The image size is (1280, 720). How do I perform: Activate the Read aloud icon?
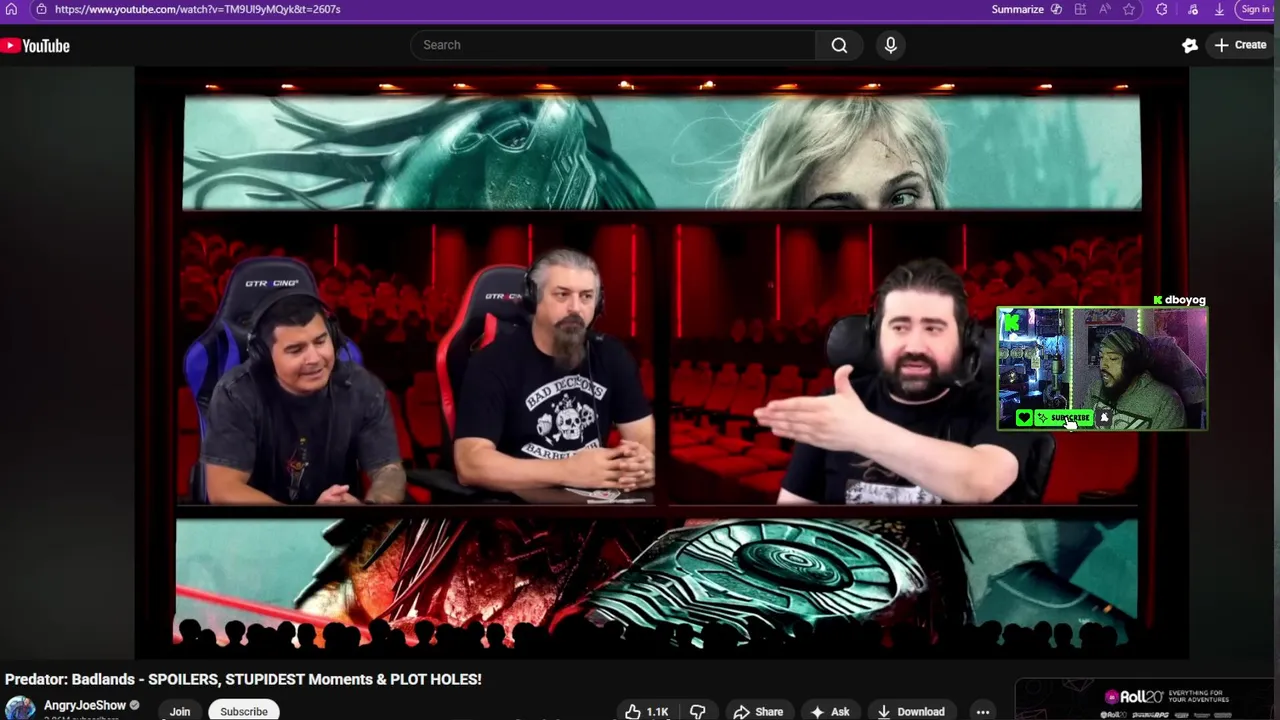tap(1105, 9)
